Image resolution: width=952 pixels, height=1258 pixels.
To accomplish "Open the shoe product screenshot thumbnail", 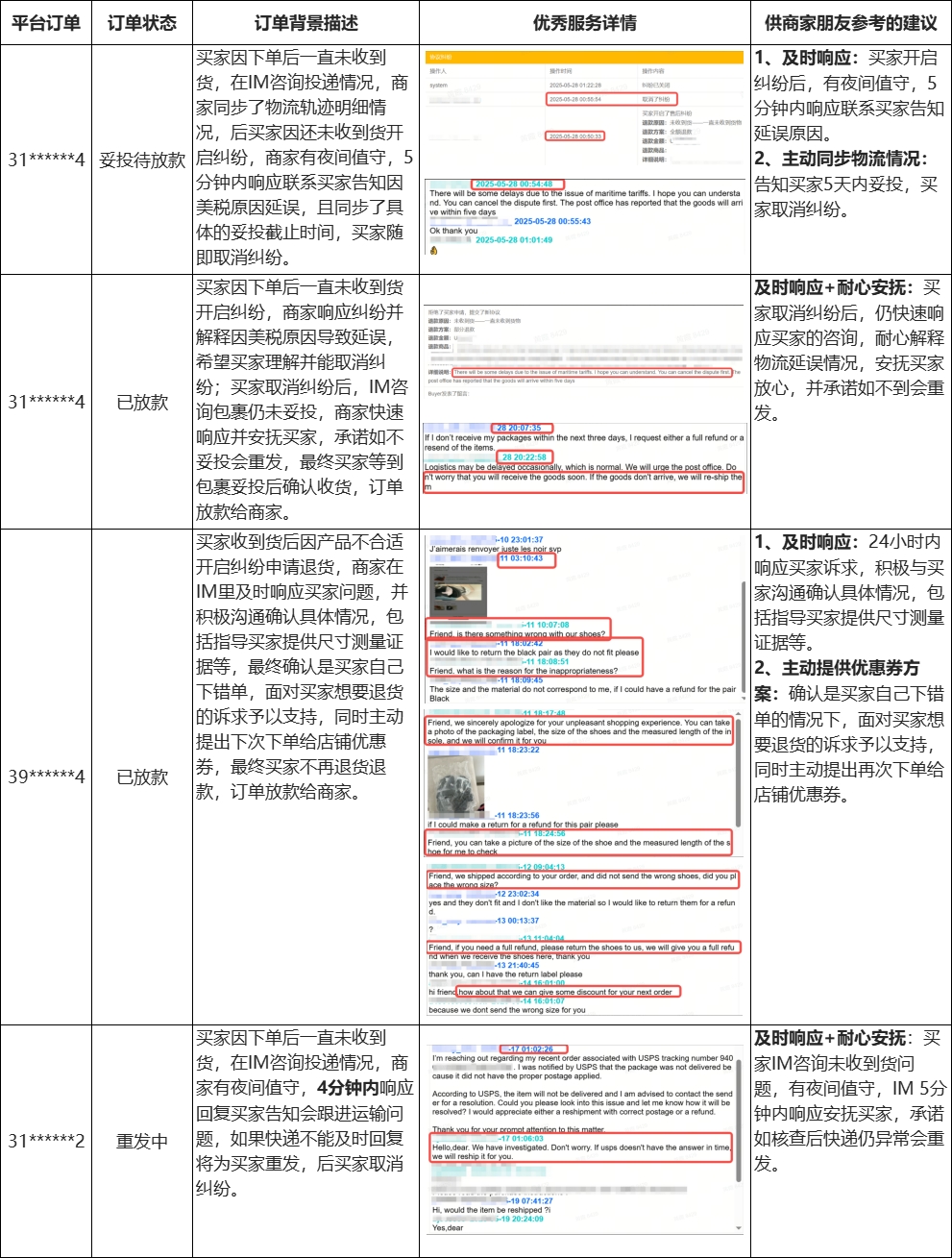I will 445,590.
